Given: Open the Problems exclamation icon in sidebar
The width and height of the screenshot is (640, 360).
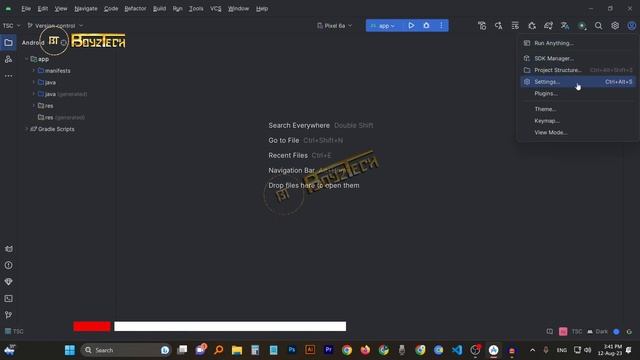Looking at the screenshot, I should [x=8, y=265].
